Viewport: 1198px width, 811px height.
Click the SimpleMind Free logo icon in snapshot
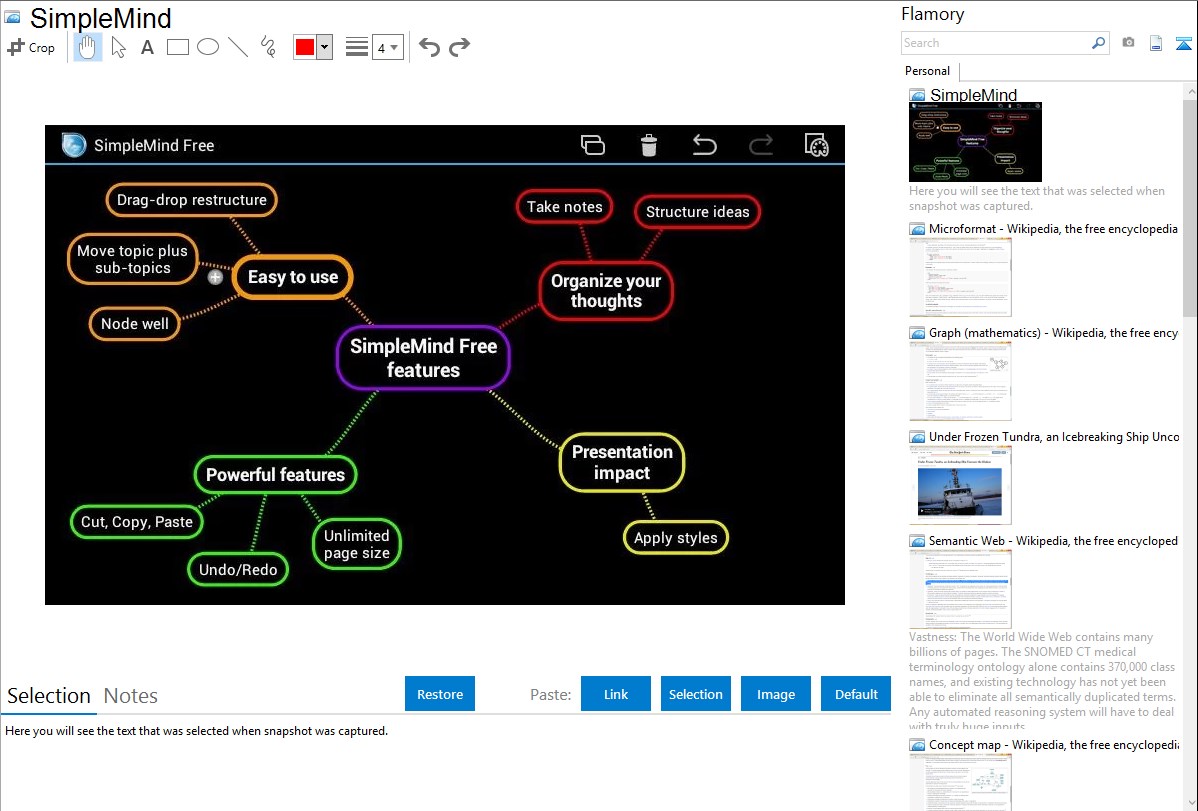[x=73, y=144]
